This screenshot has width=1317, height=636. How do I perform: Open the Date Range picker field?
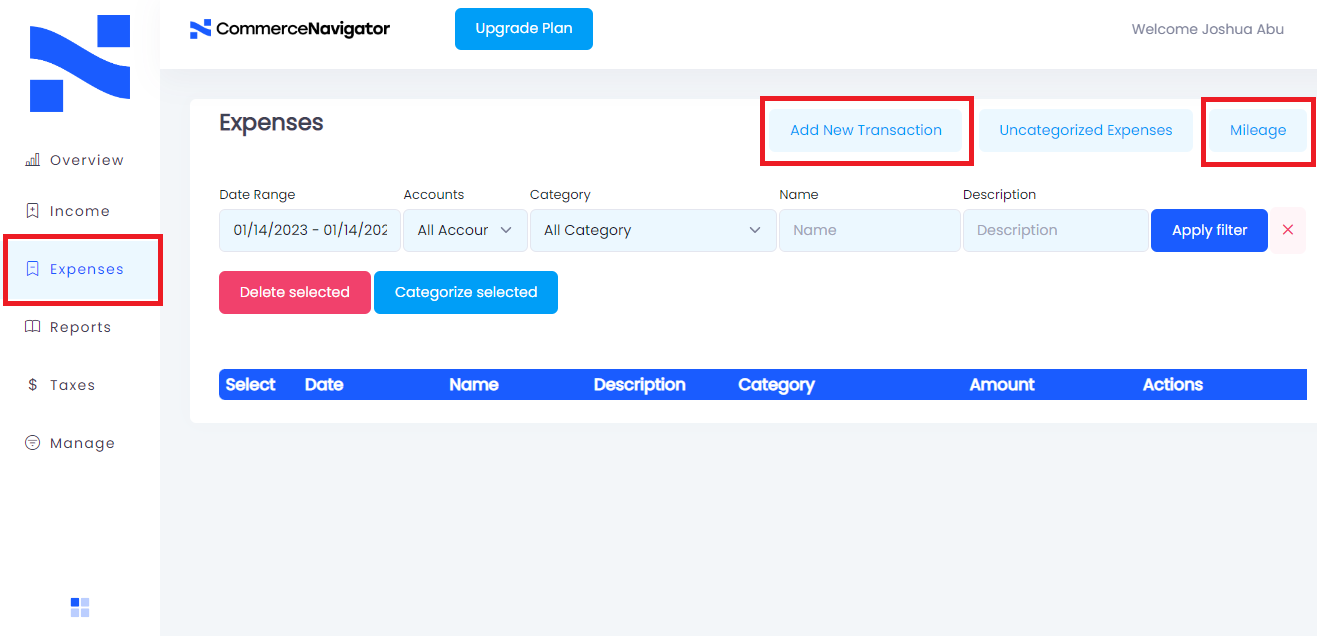pyautogui.click(x=310, y=230)
